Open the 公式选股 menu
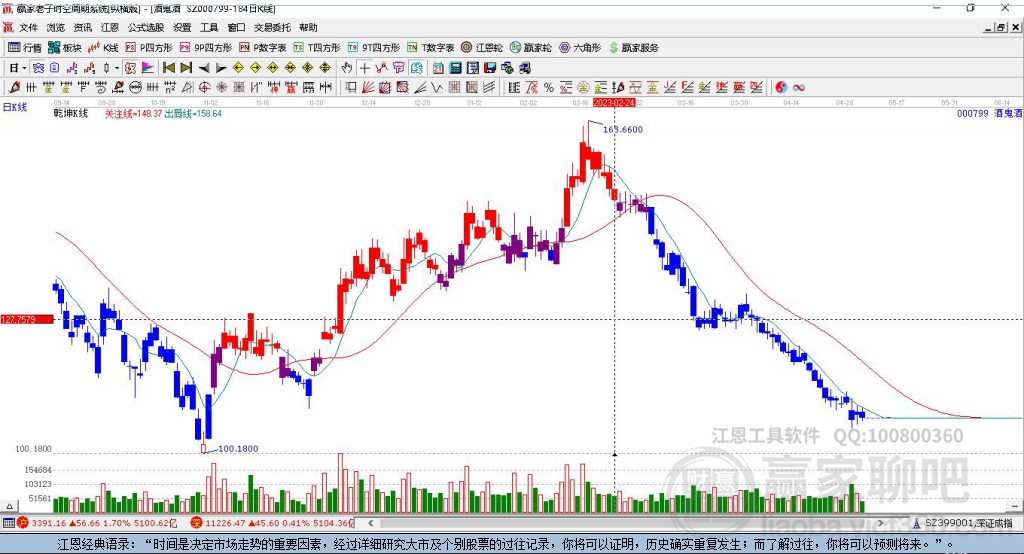Image resolution: width=1024 pixels, height=554 pixels. [x=146, y=27]
